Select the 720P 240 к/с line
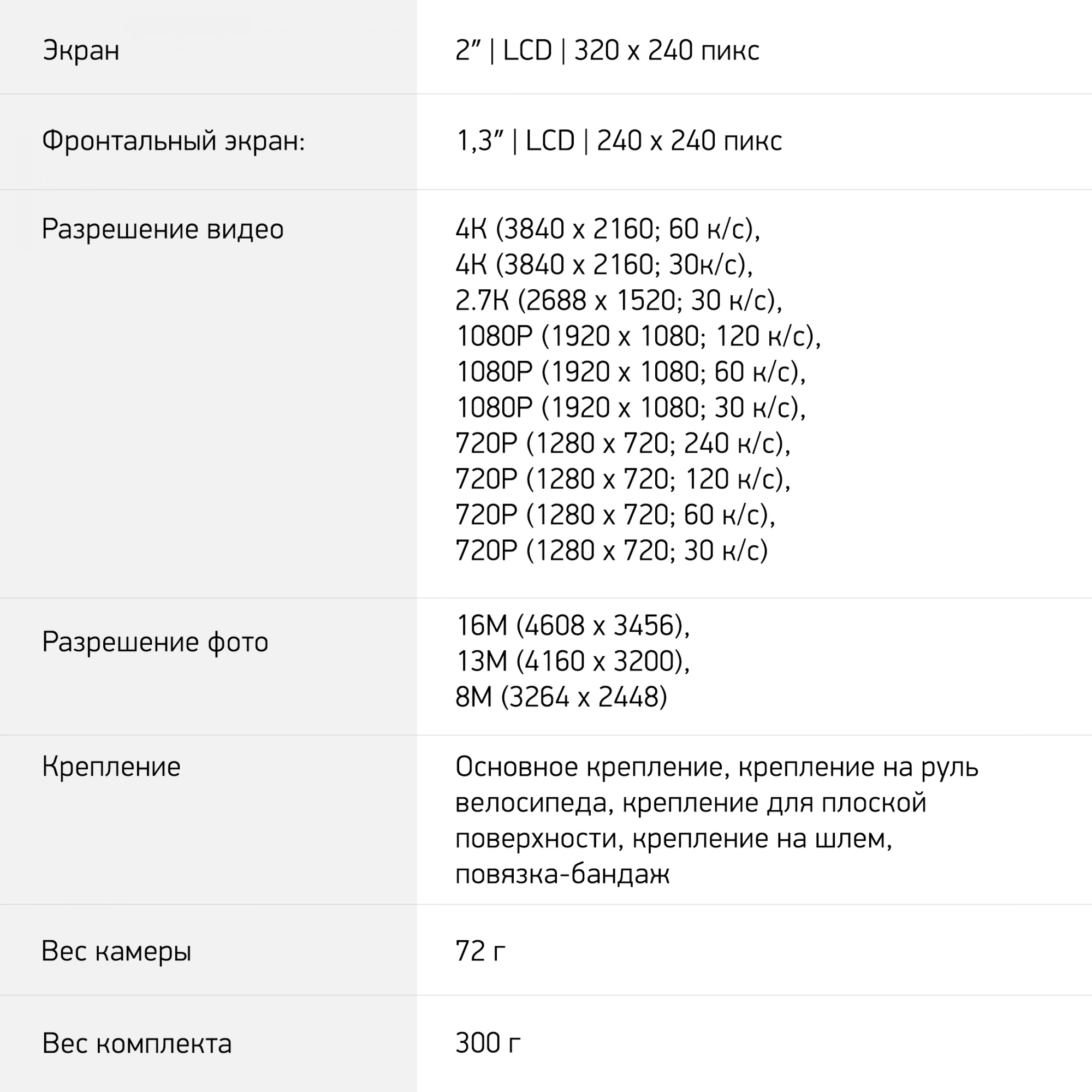The height and width of the screenshot is (1092, 1092). pos(623,444)
